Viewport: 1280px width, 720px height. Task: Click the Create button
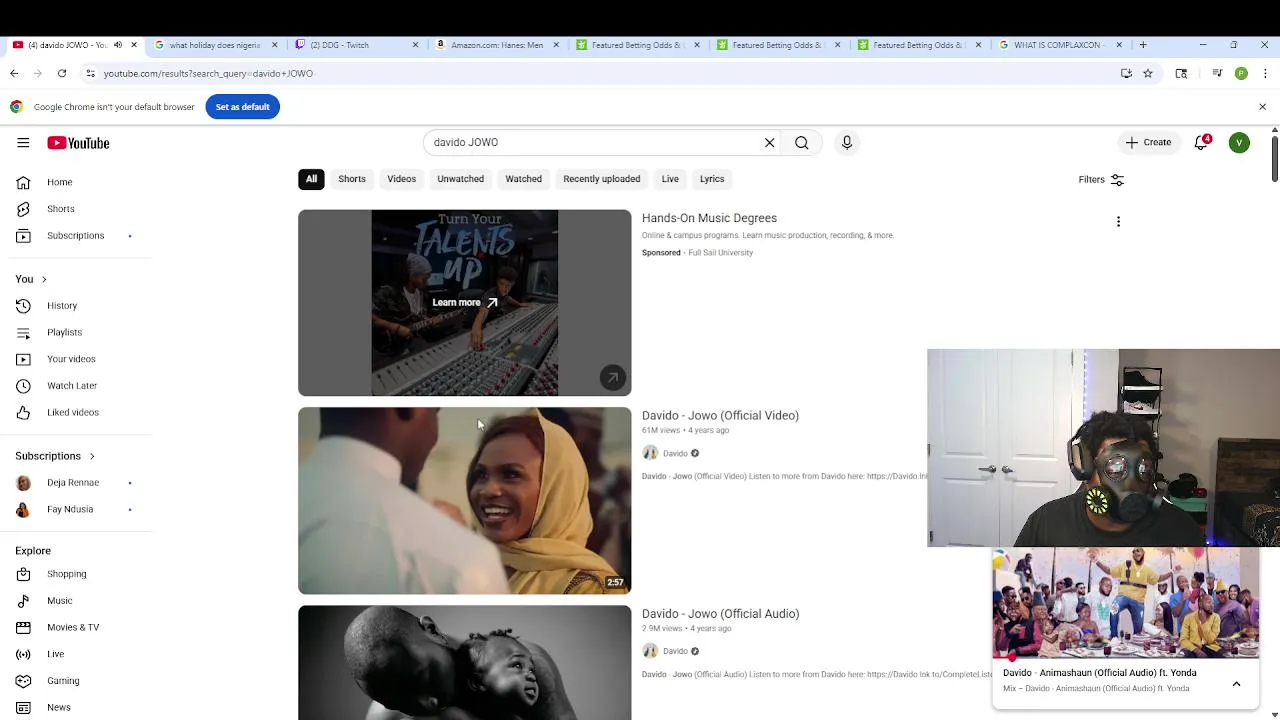click(x=1148, y=143)
